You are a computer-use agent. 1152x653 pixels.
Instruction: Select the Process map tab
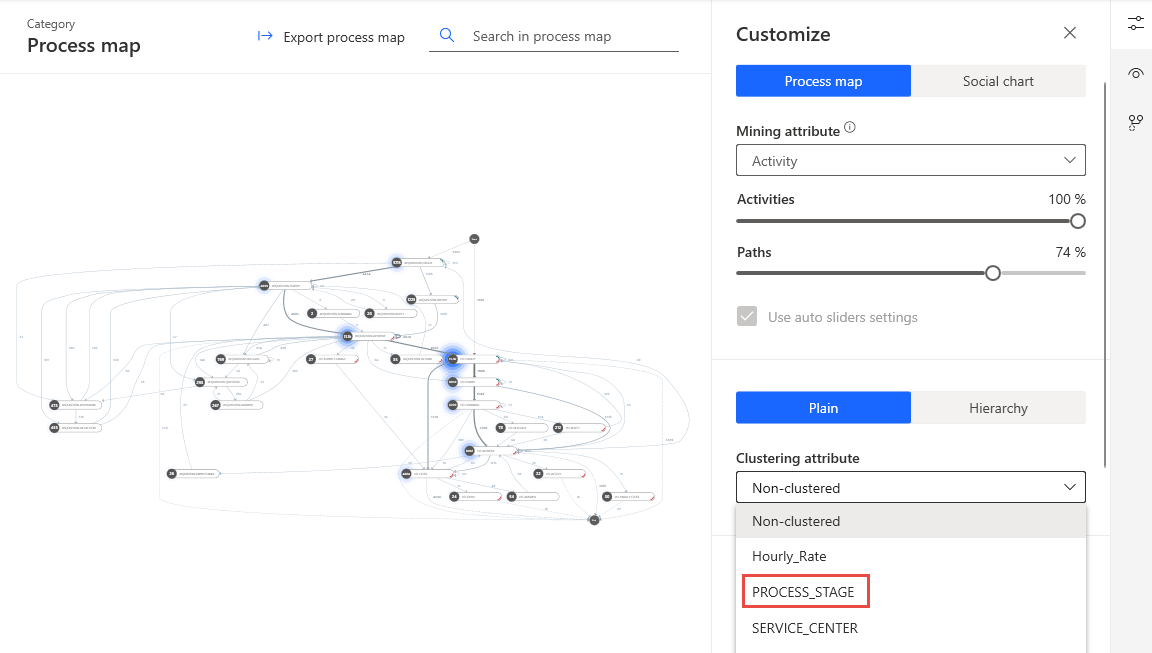point(823,81)
